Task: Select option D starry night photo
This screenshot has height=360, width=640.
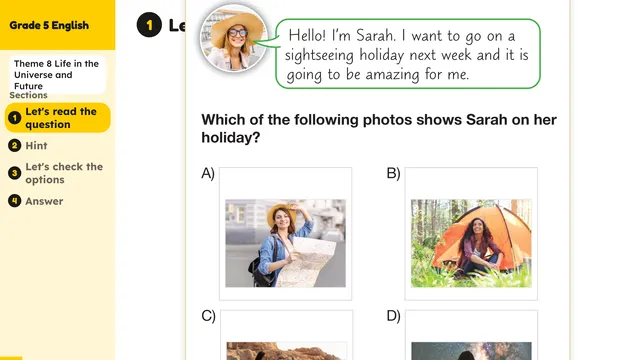Action: point(471,351)
